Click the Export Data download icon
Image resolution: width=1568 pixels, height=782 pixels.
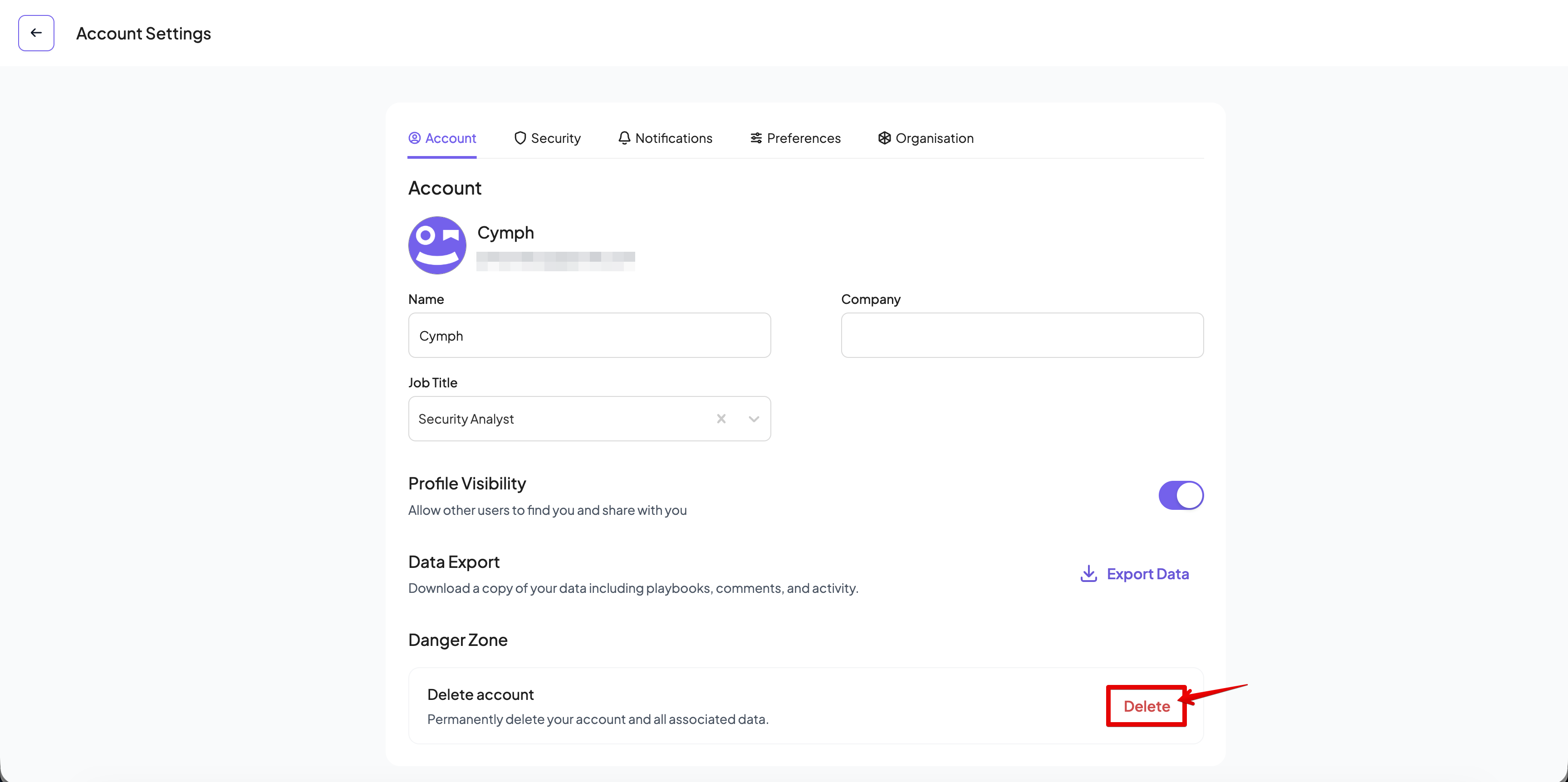click(x=1088, y=574)
